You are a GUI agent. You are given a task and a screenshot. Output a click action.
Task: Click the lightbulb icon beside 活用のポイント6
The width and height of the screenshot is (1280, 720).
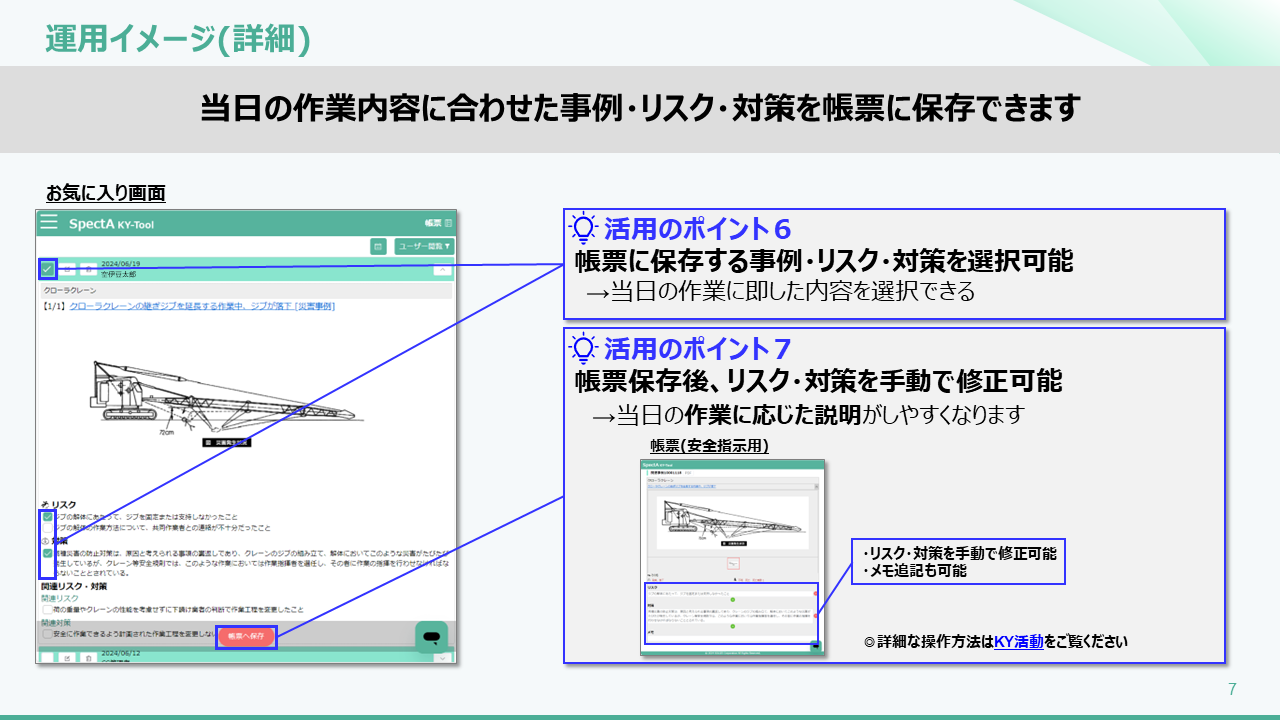[582, 229]
